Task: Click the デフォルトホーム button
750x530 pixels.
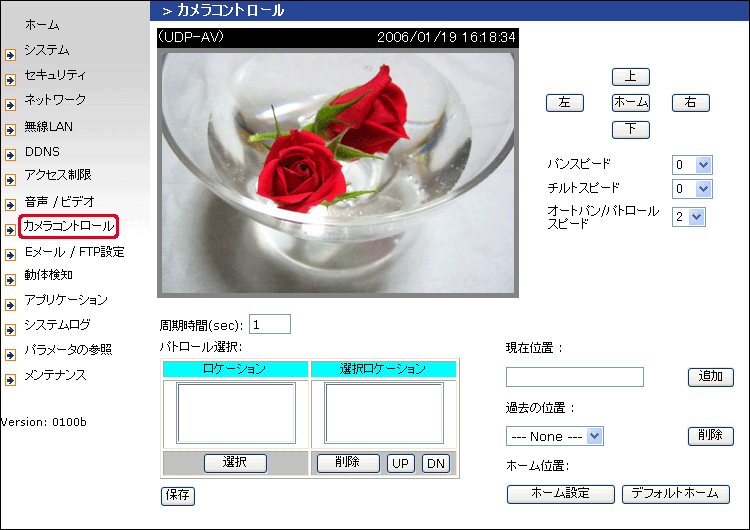Action: tap(675, 494)
